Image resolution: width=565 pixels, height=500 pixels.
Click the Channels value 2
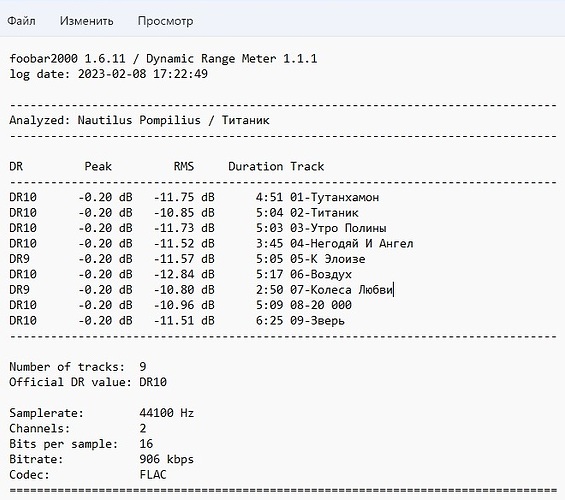click(x=143, y=429)
